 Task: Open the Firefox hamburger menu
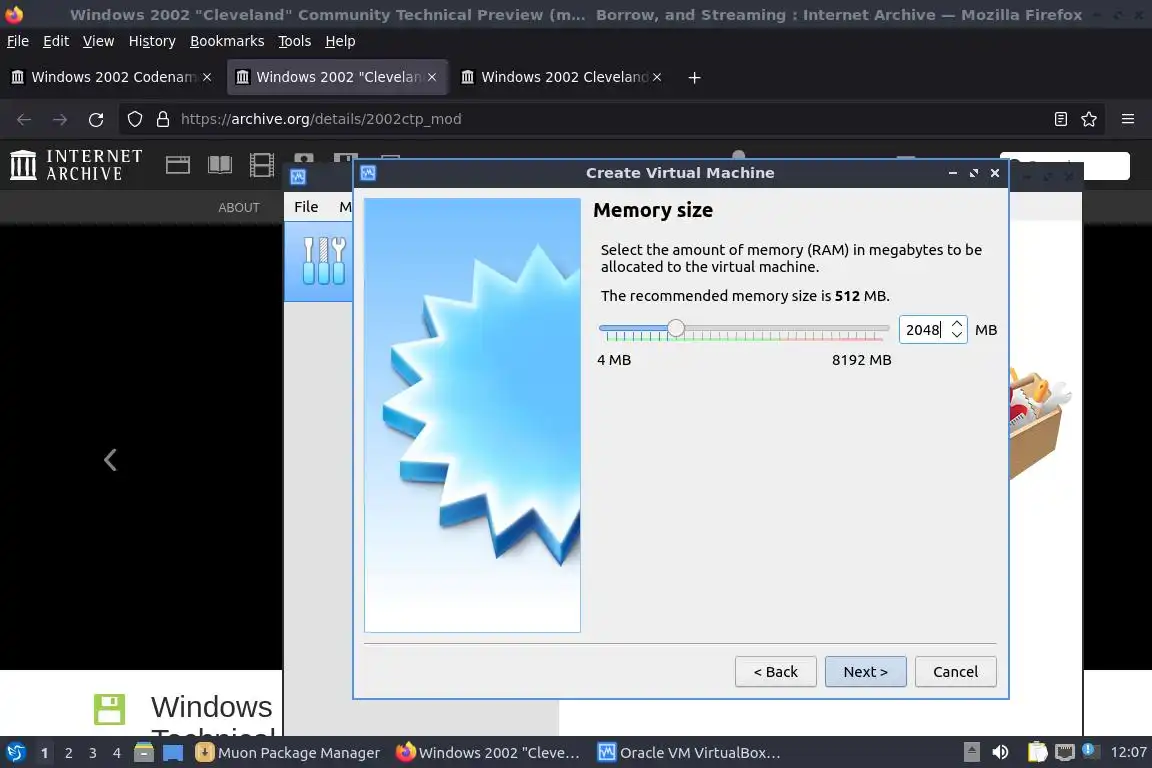pyautogui.click(x=1128, y=119)
